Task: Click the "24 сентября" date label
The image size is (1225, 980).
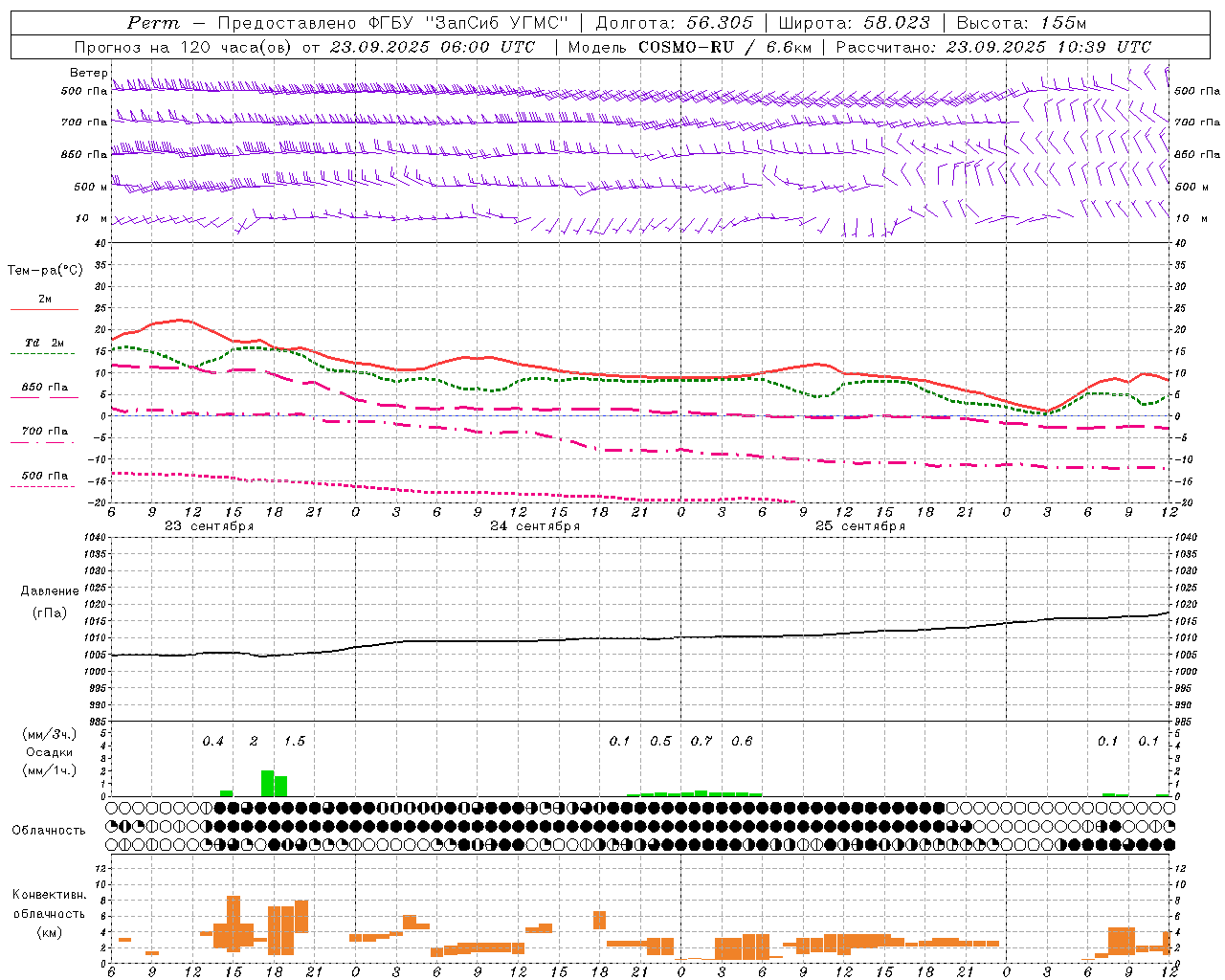Action: coord(535,526)
